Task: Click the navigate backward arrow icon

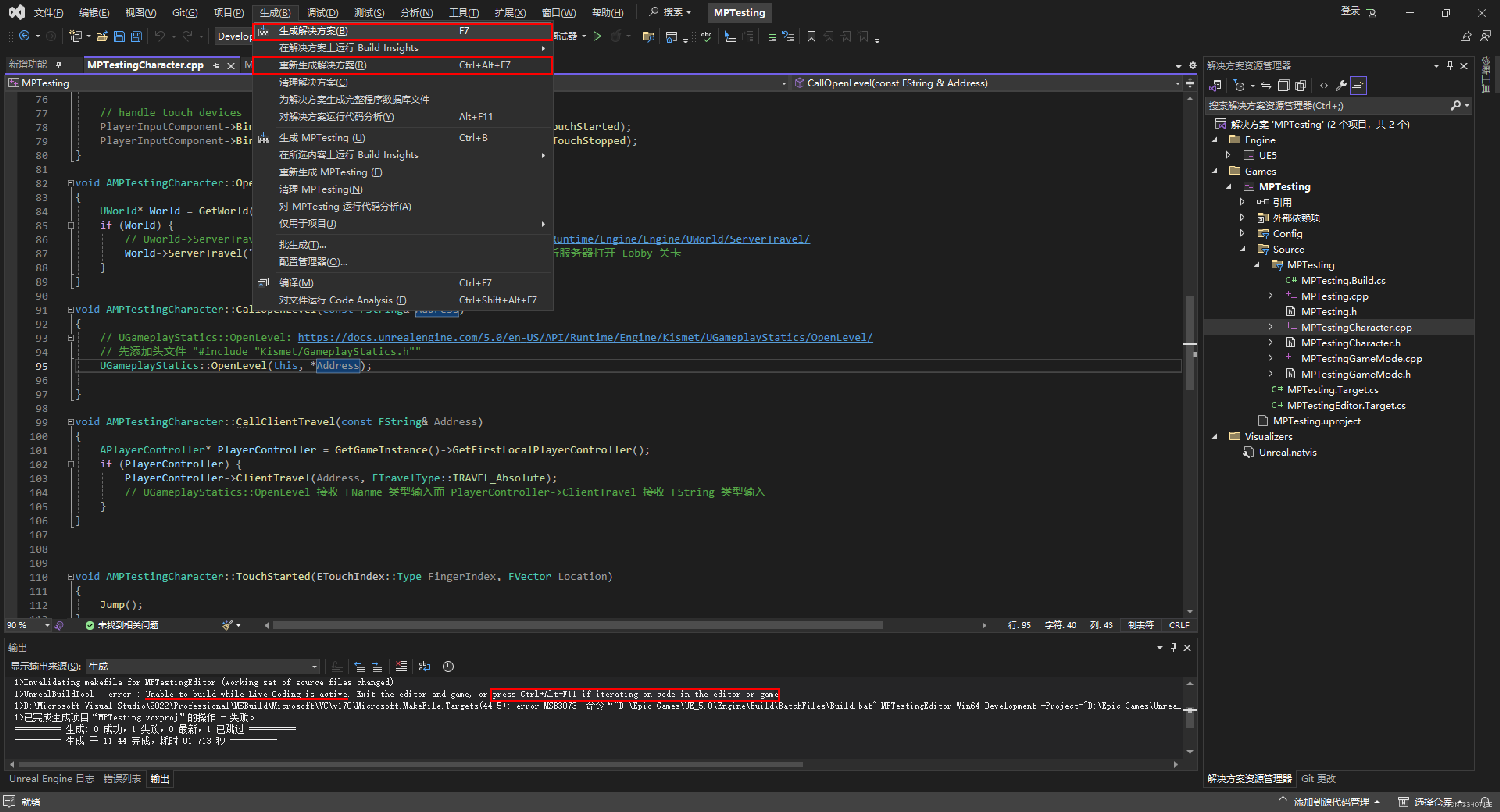Action: pos(24,36)
